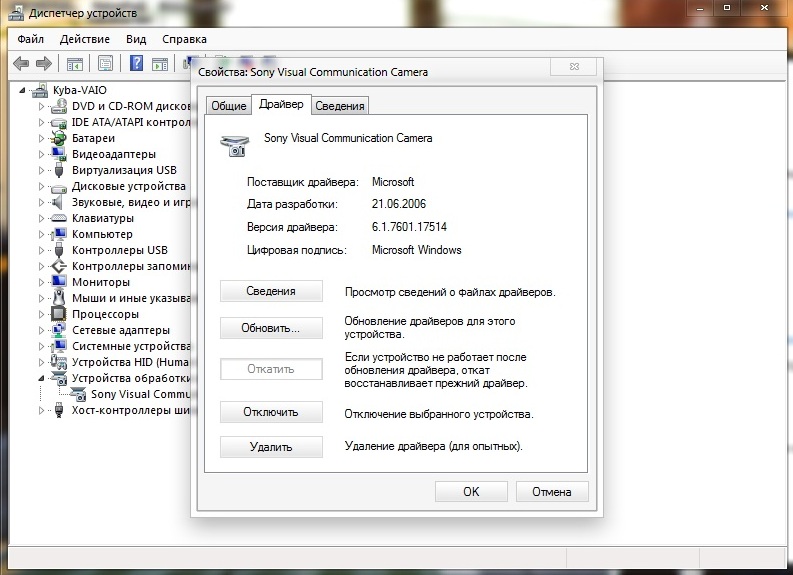Click the Back arrow in toolbar

(x=21, y=64)
